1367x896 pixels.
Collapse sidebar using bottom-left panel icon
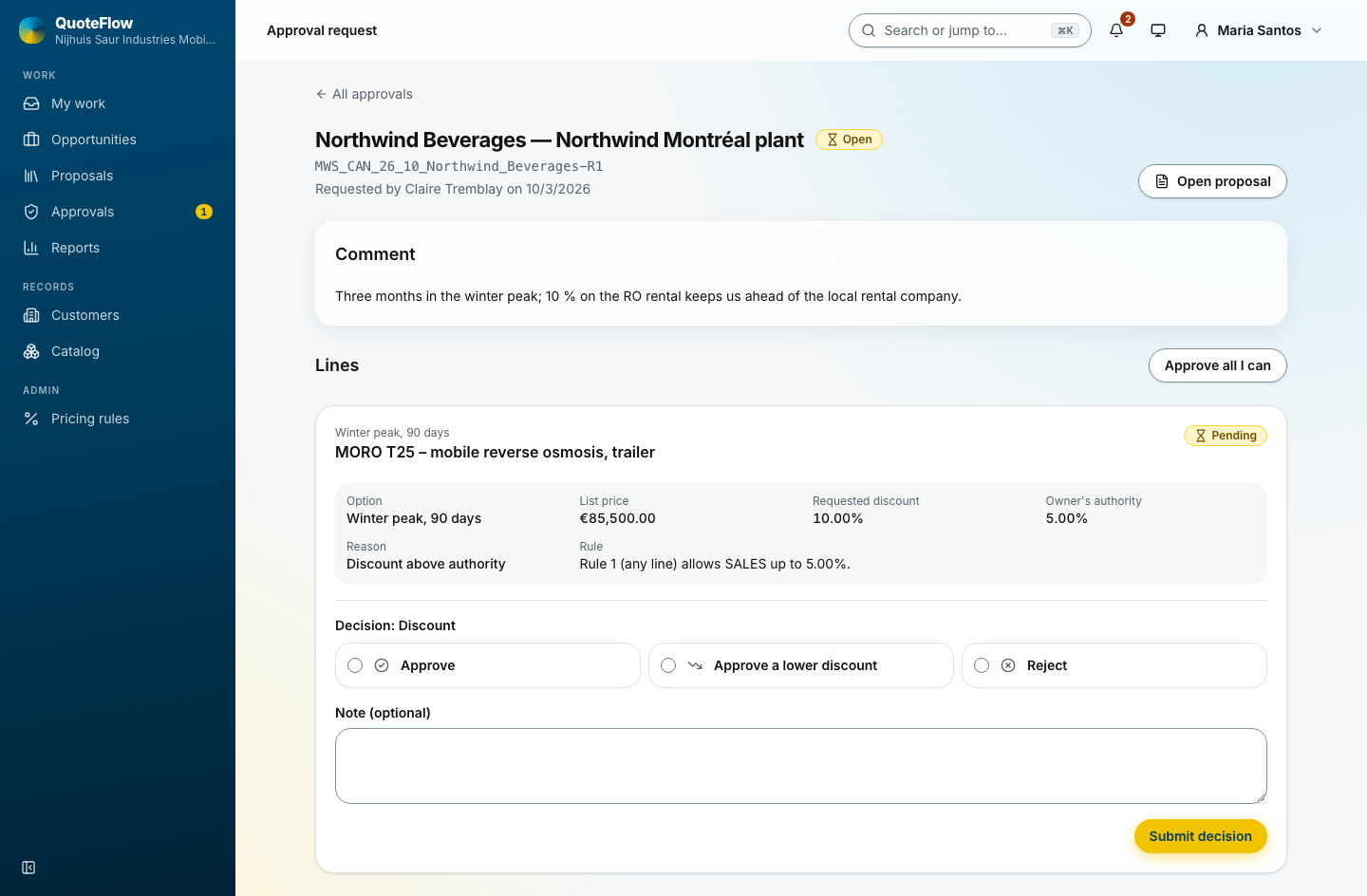coord(28,868)
